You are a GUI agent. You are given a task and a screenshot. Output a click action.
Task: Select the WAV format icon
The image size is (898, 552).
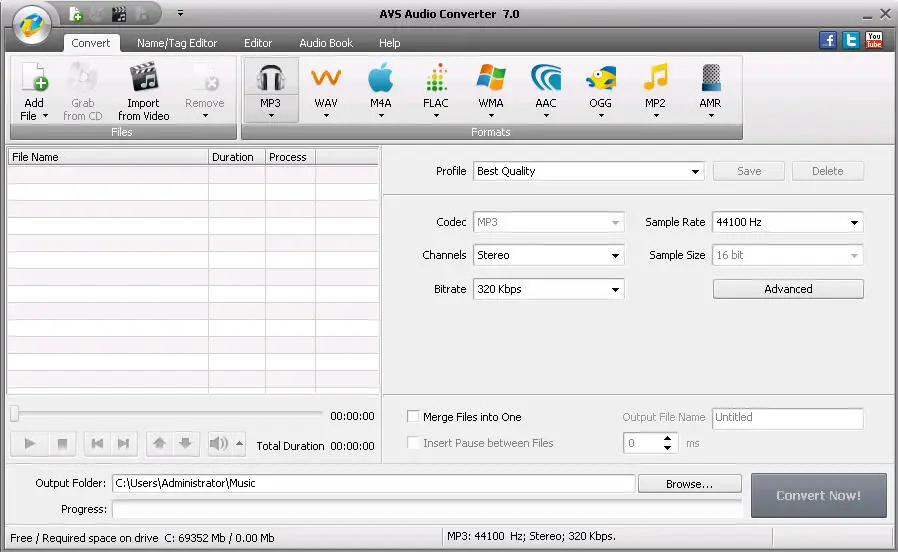pos(326,77)
